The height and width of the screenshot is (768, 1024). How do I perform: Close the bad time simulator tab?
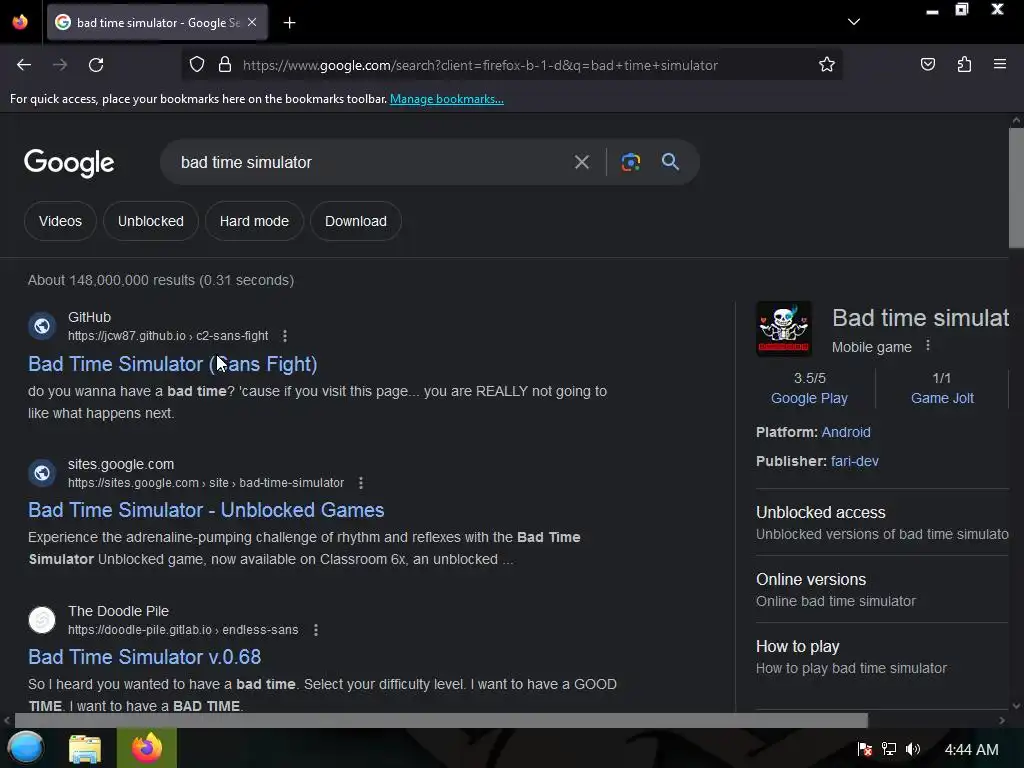pos(252,22)
